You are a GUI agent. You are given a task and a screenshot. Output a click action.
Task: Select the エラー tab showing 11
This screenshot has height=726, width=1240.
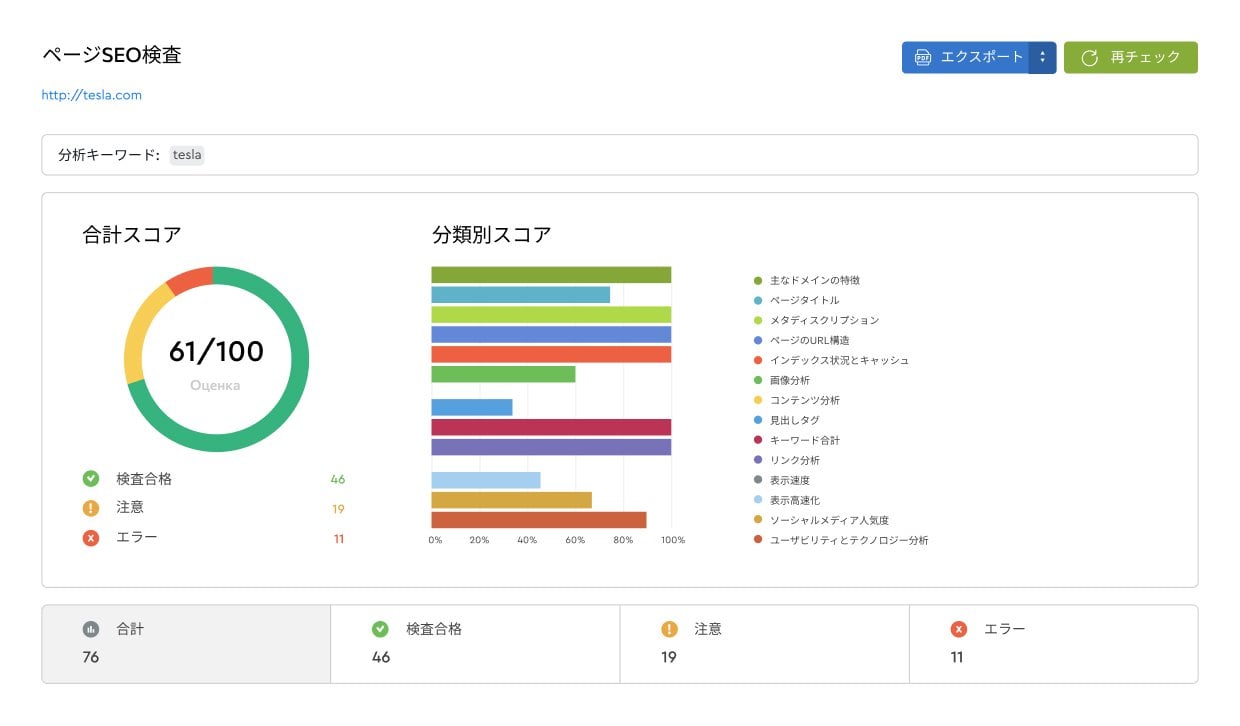1054,644
